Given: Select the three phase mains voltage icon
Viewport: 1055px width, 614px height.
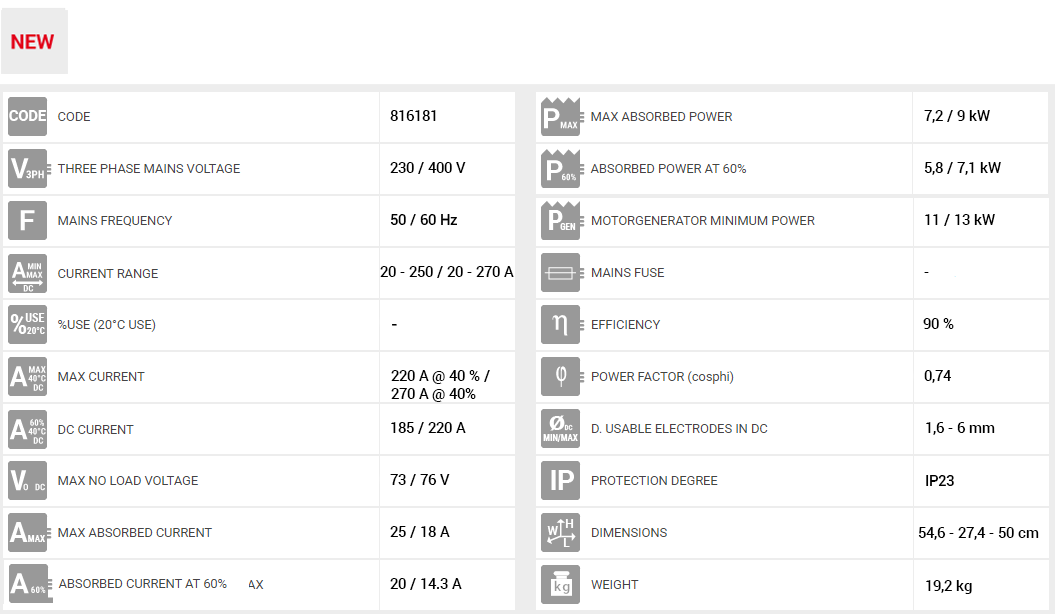Looking at the screenshot, I should point(28,168).
